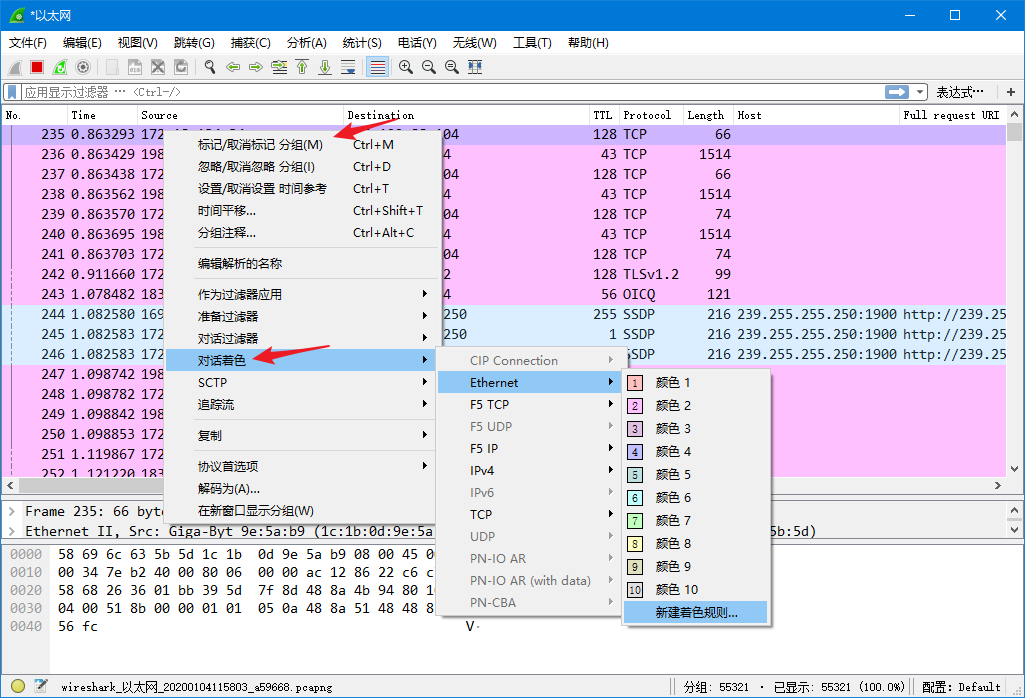Restart the current capture
The image size is (1025, 698).
(x=60, y=67)
